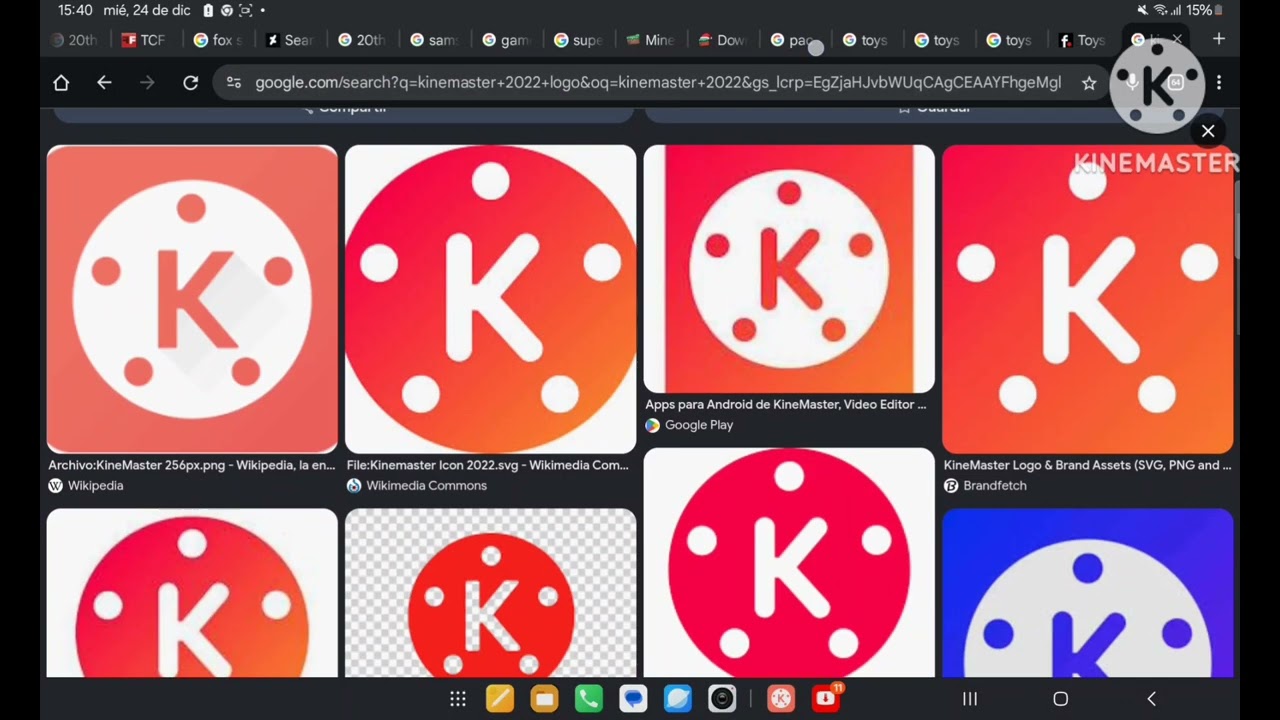Bookmark this page with the star icon
The width and height of the screenshot is (1280, 720).
1089,83
